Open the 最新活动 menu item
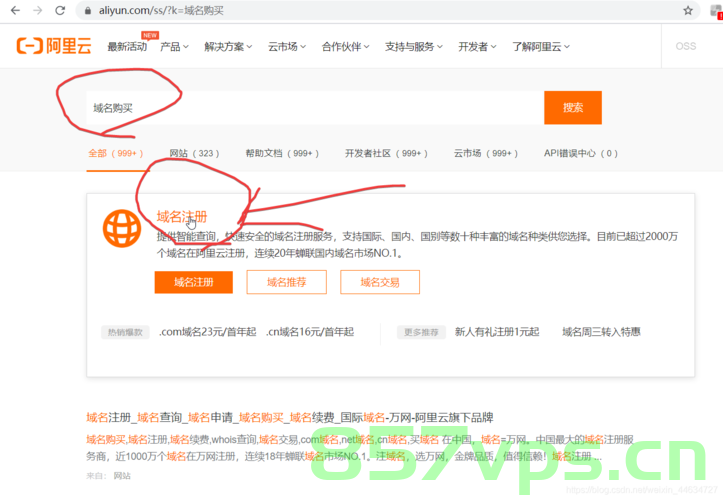The height and width of the screenshot is (500, 723). (127, 47)
